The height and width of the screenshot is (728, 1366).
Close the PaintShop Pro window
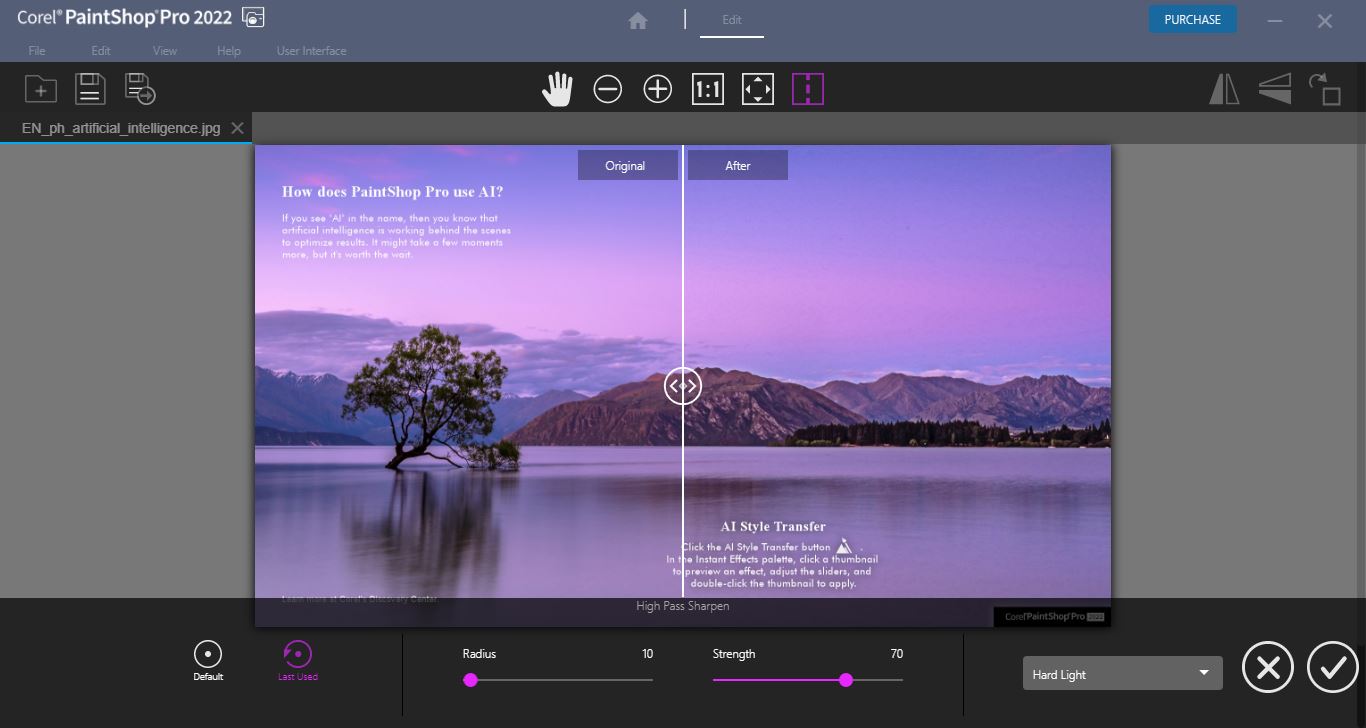coord(1325,20)
